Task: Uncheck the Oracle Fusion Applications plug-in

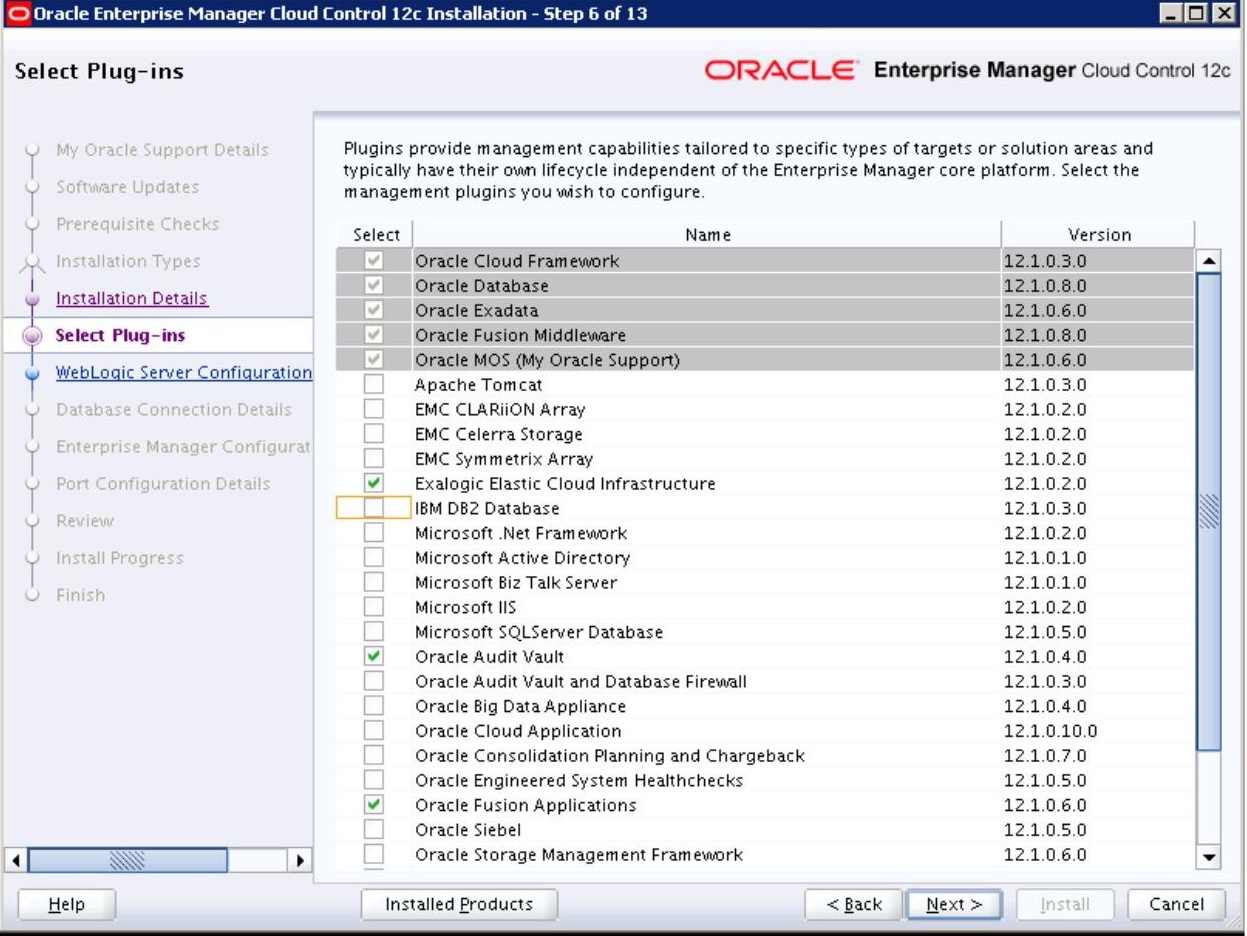Action: [373, 805]
